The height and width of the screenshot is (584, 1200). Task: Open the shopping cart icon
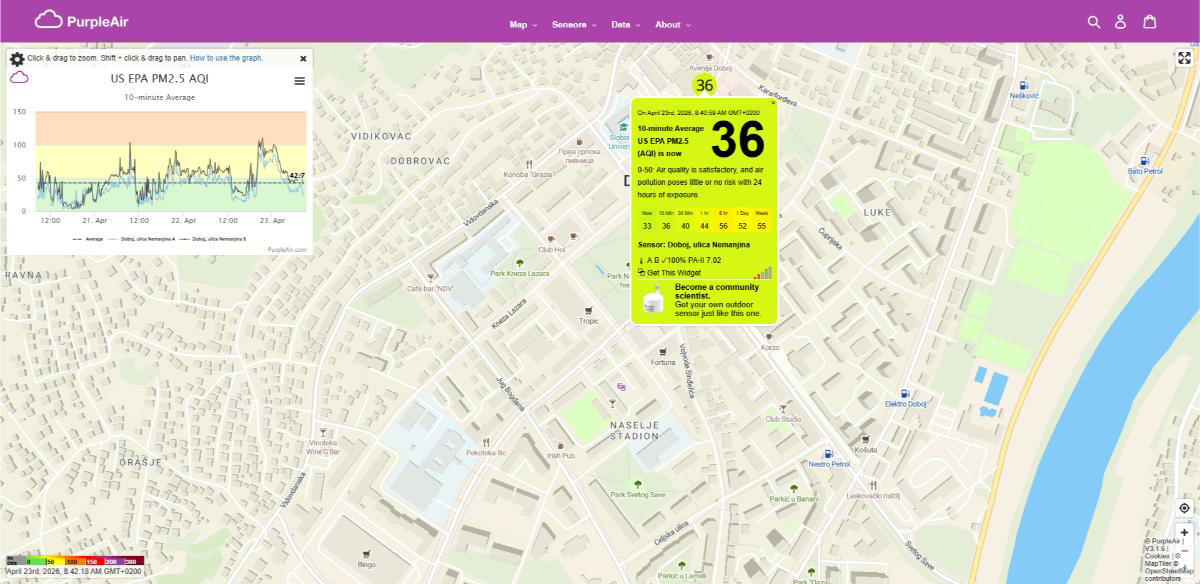(1149, 22)
